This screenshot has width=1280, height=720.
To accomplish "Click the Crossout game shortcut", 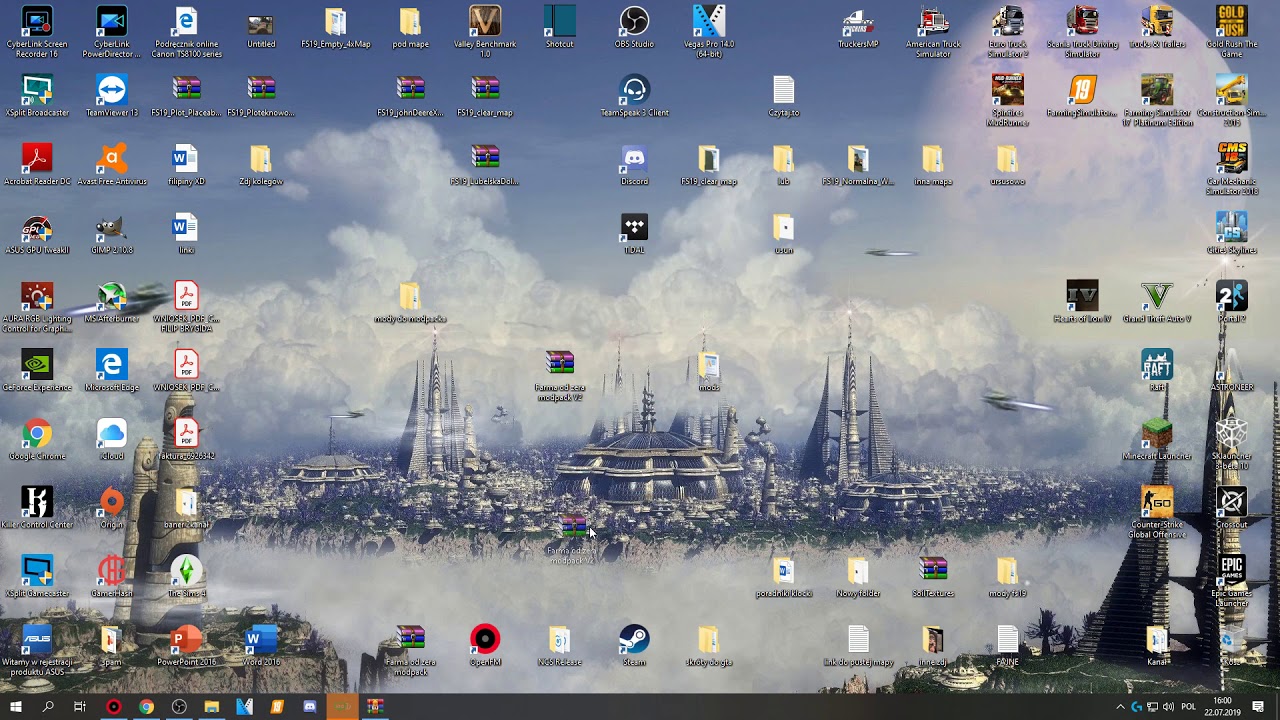I will (1231, 509).
